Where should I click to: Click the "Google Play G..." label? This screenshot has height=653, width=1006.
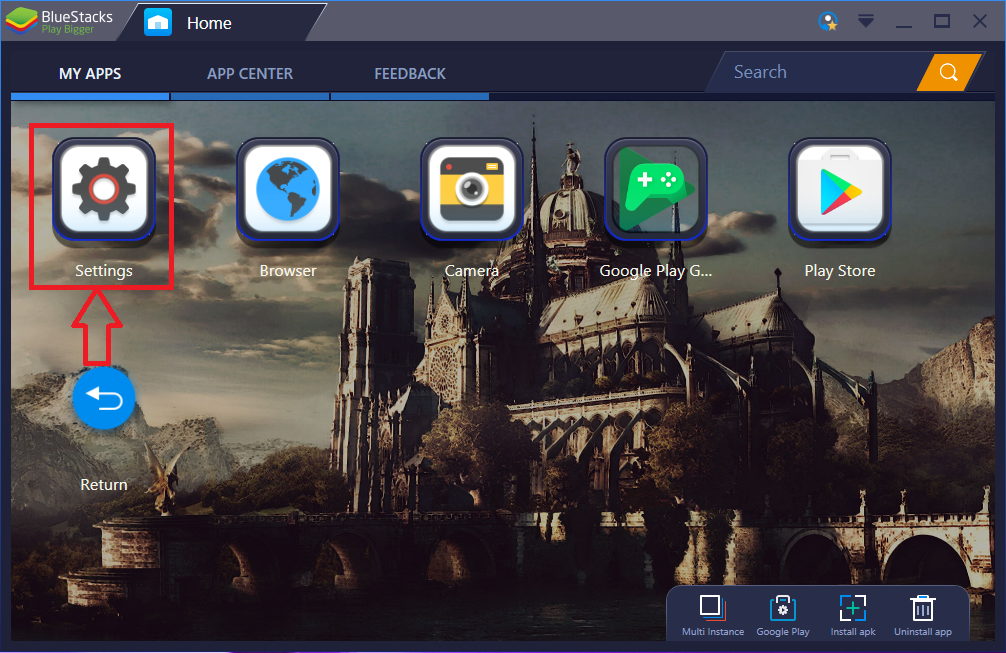click(656, 271)
